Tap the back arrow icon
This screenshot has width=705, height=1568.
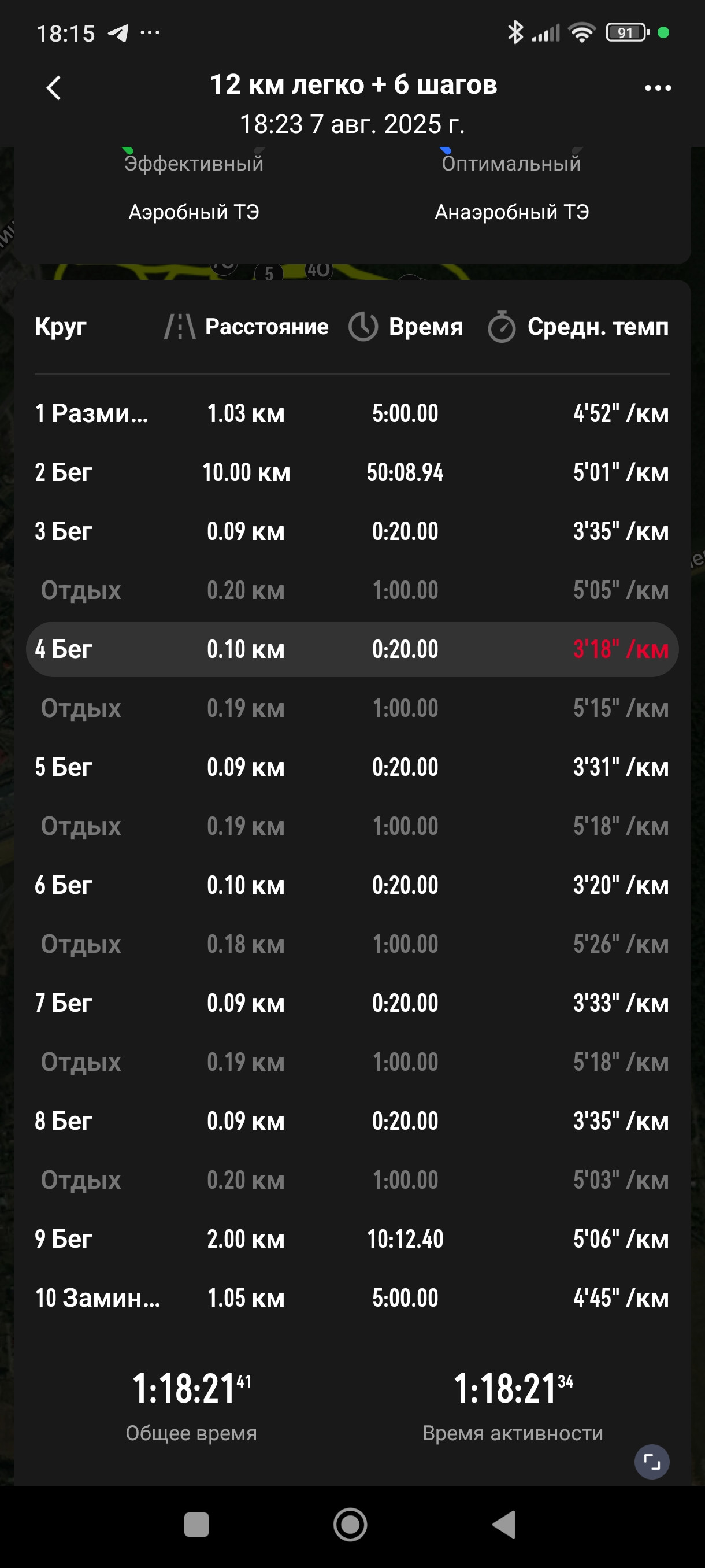54,88
